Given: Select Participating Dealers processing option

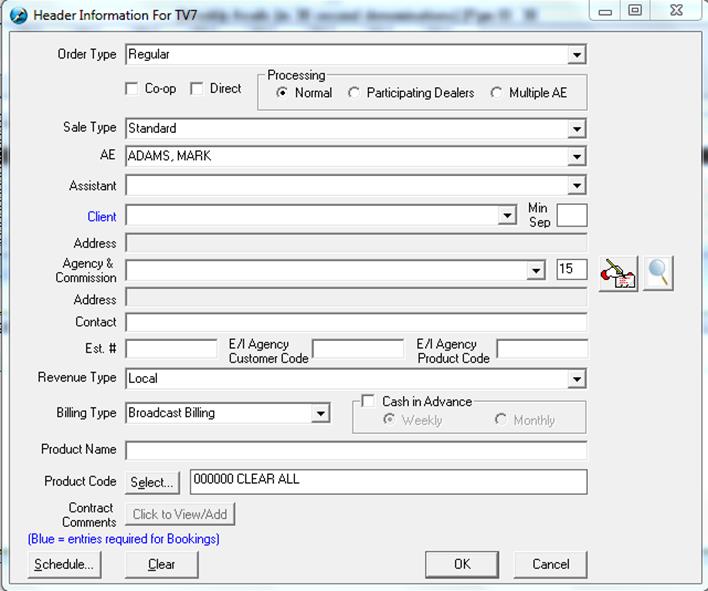Looking at the screenshot, I should click(x=354, y=93).
